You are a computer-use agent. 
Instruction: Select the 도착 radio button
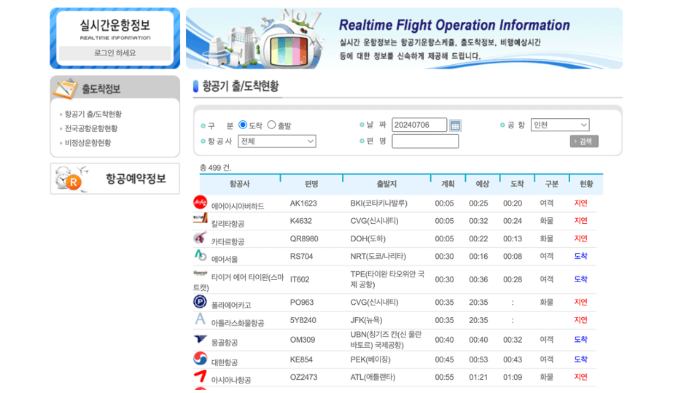(243, 125)
